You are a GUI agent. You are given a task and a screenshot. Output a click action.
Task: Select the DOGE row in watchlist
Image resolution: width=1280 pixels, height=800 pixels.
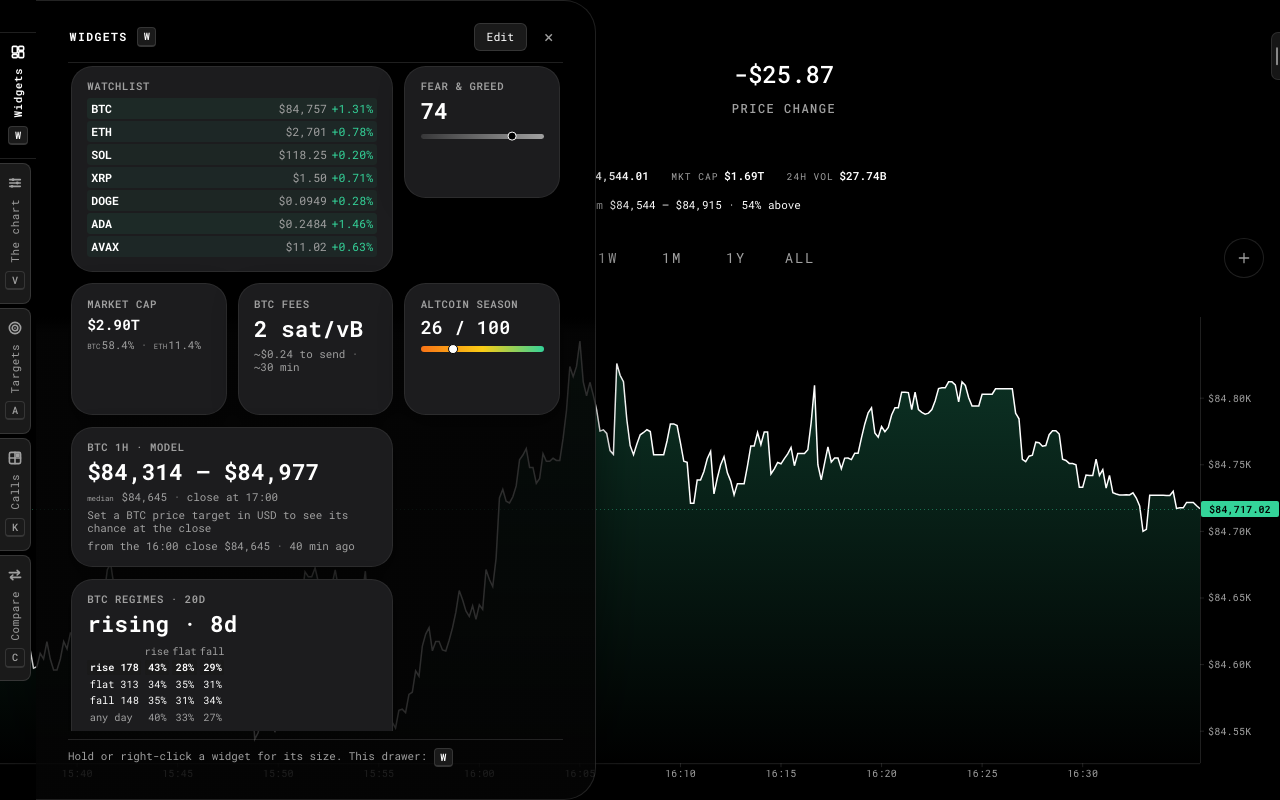tap(232, 201)
